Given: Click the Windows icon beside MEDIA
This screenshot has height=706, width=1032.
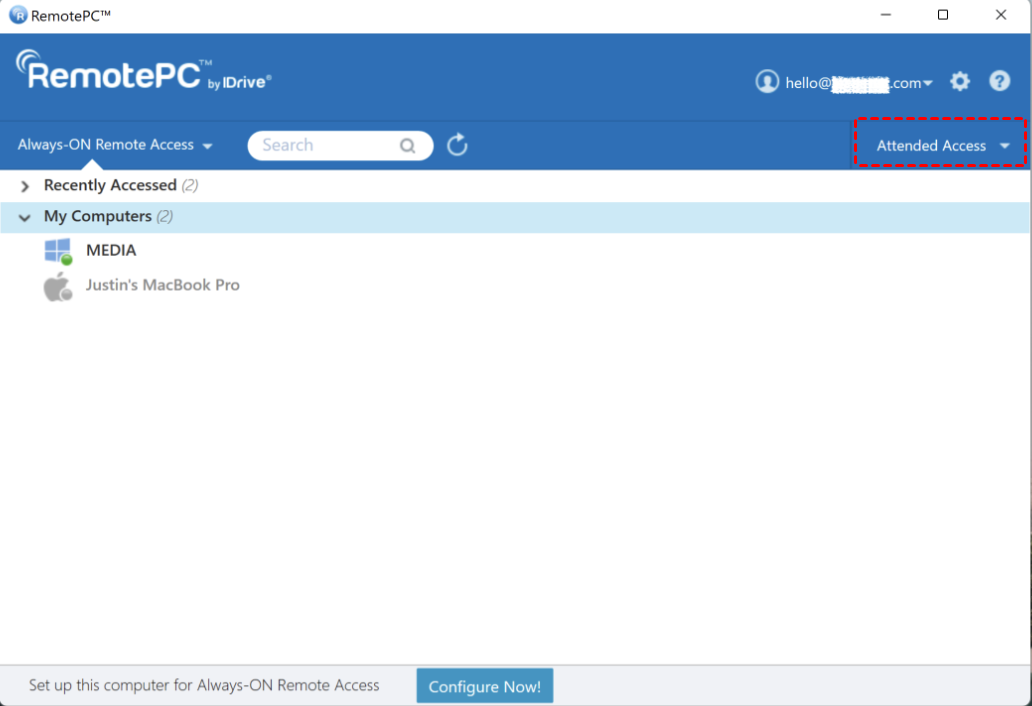Looking at the screenshot, I should 58,251.
